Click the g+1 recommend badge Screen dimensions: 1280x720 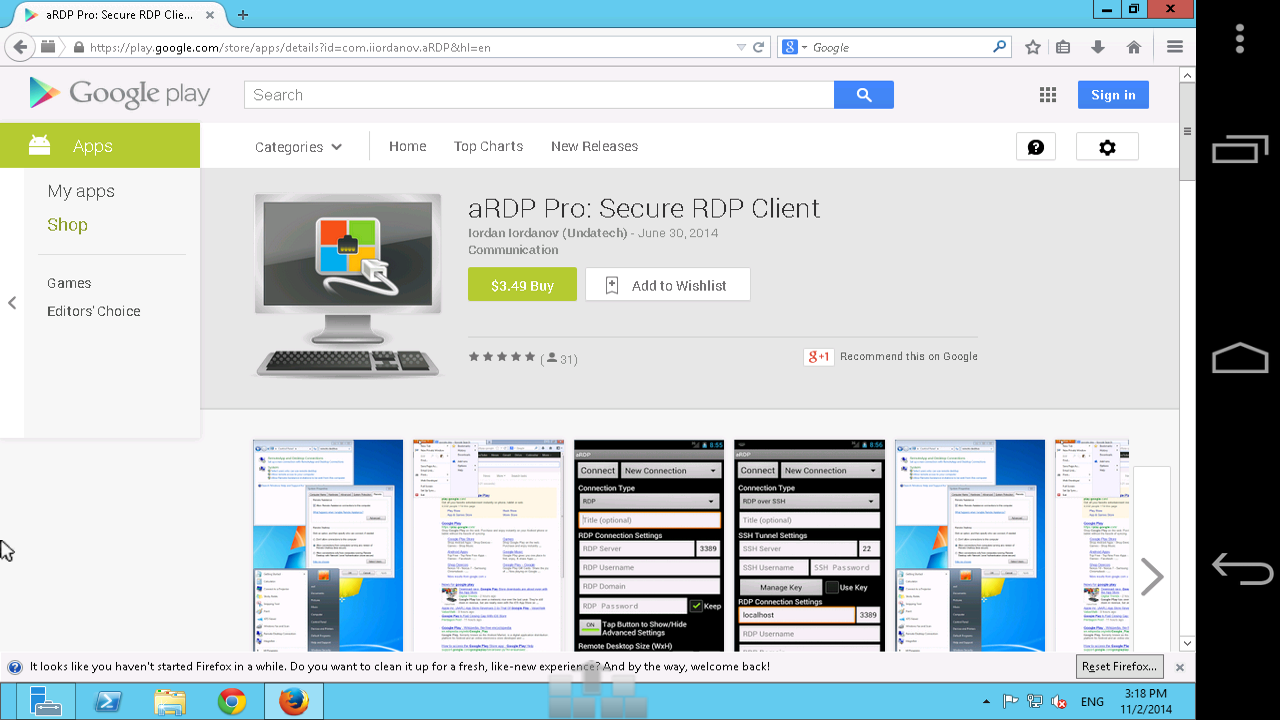(818, 356)
